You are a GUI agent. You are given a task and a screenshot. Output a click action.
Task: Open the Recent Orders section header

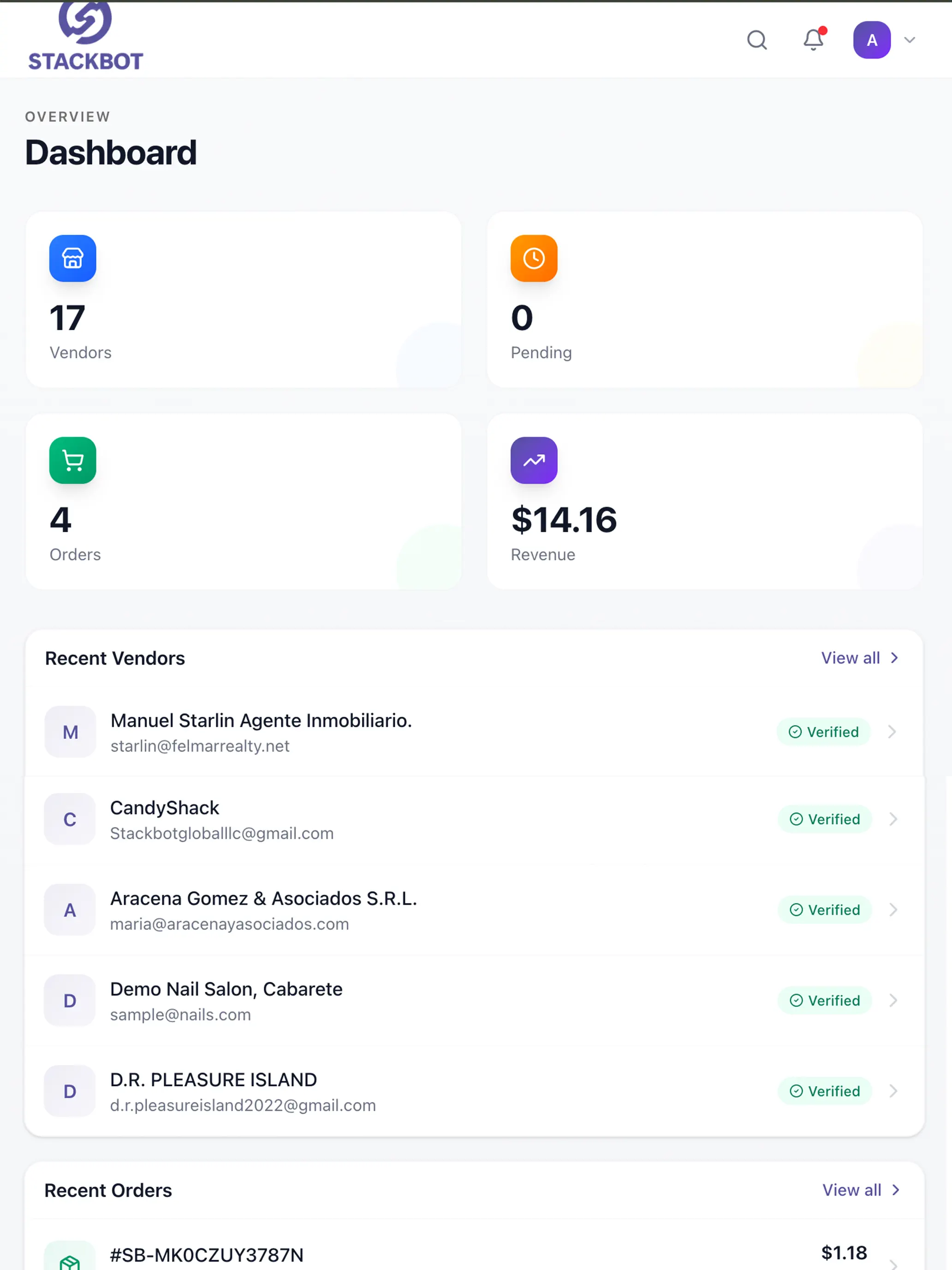108,1190
